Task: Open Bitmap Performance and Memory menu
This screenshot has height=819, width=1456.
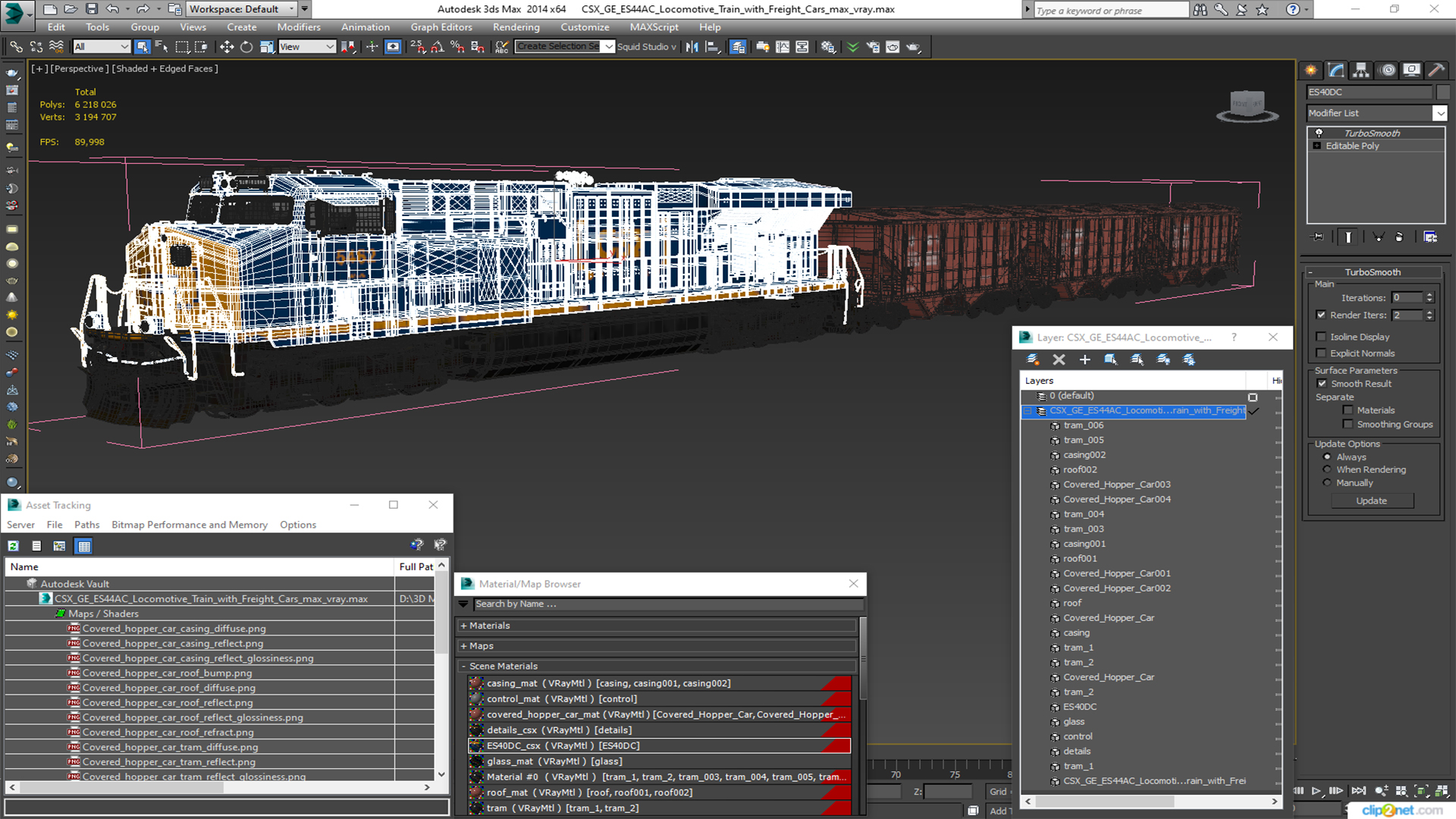Action: pyautogui.click(x=190, y=525)
